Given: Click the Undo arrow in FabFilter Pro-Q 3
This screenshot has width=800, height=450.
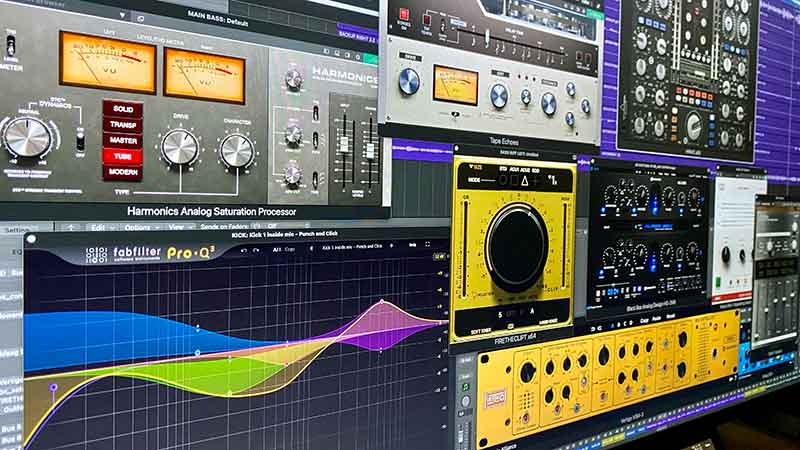Looking at the screenshot, I should coord(244,250).
